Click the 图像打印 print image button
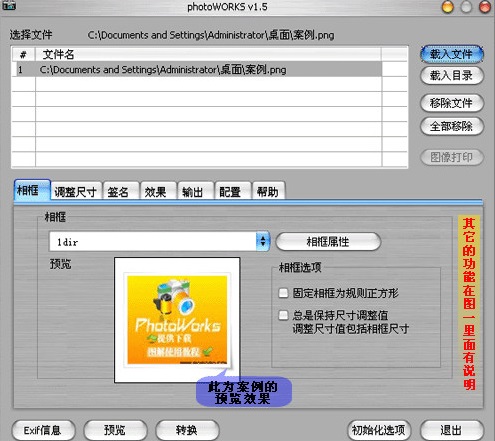Screen dimensions: 495x441 tap(452, 157)
